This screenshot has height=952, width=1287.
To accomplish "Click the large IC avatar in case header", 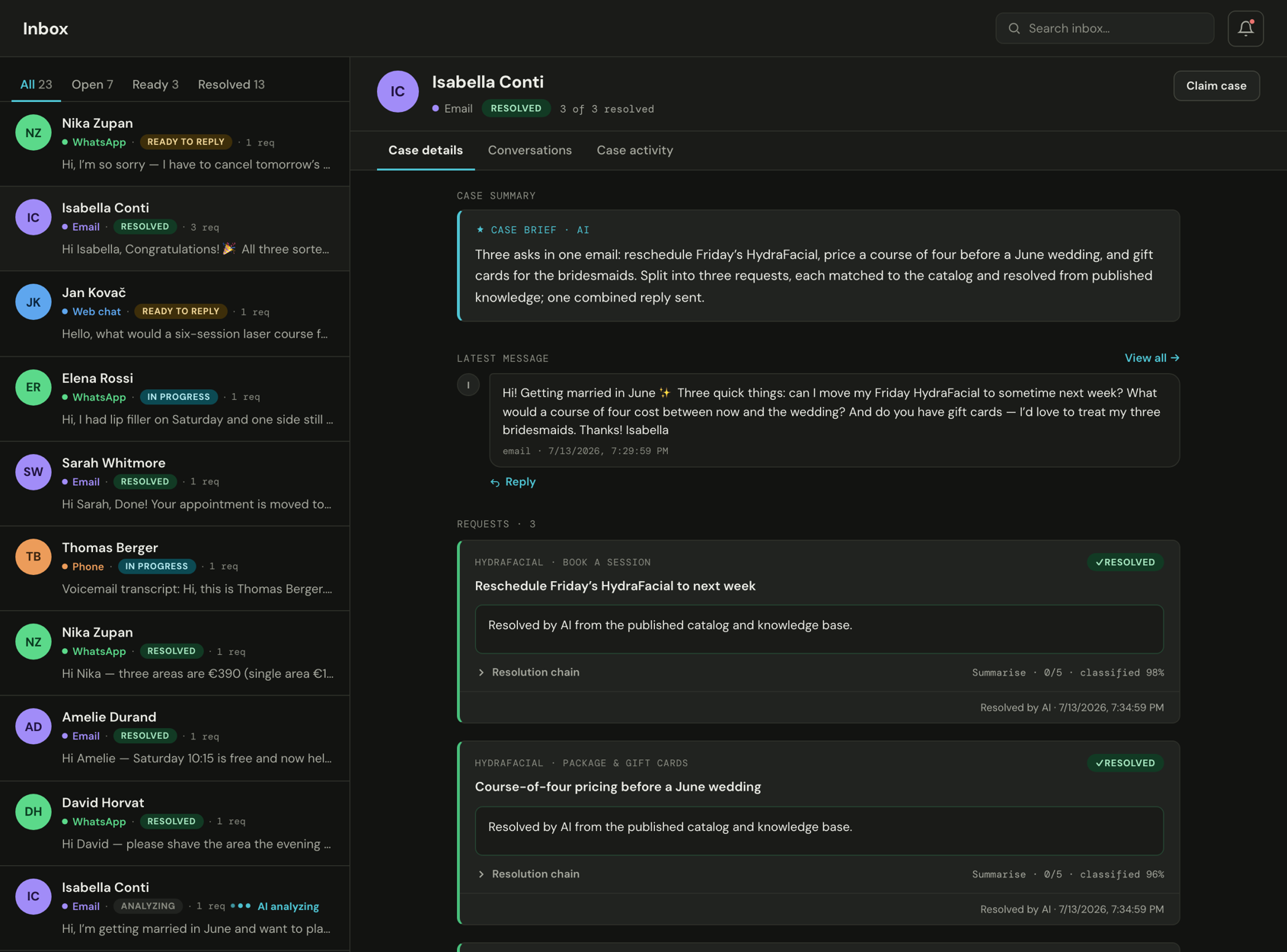I will (398, 91).
